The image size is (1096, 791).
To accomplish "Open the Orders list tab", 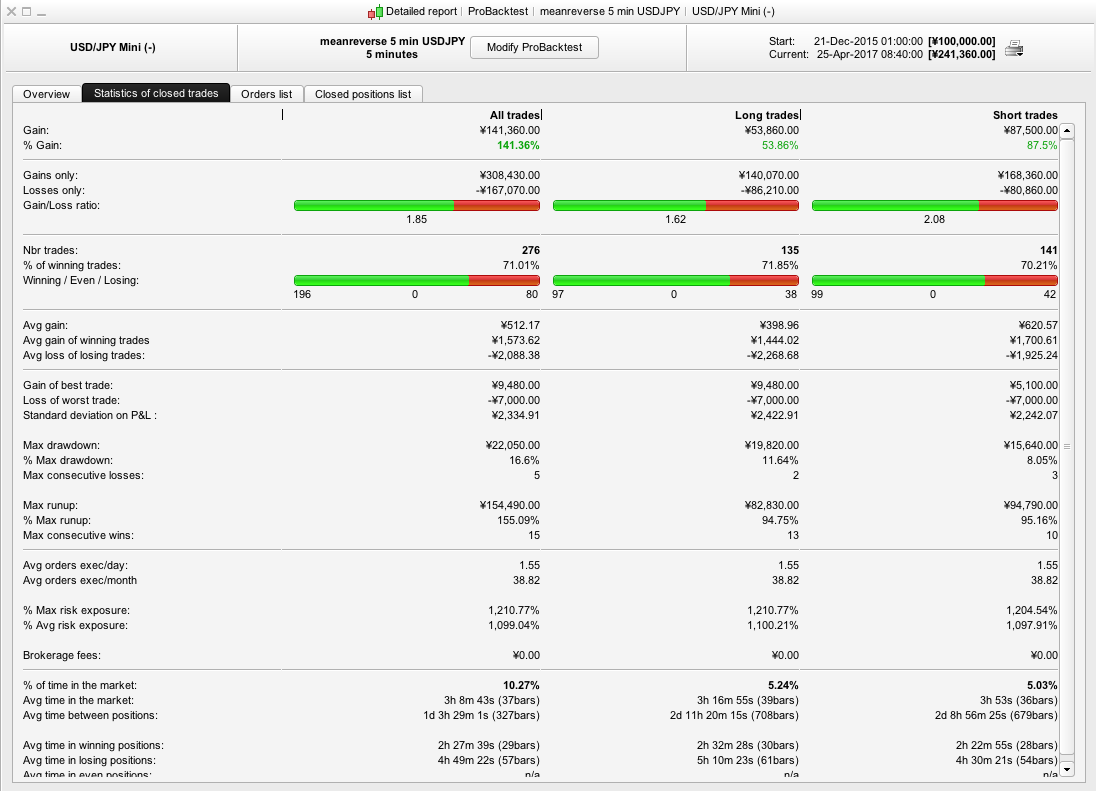I will click(x=266, y=94).
